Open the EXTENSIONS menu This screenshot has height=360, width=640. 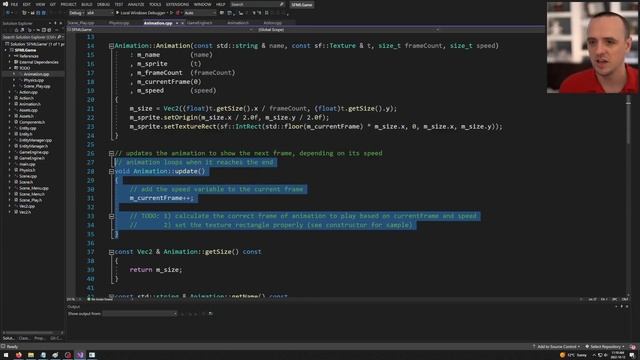click(x=178, y=4)
